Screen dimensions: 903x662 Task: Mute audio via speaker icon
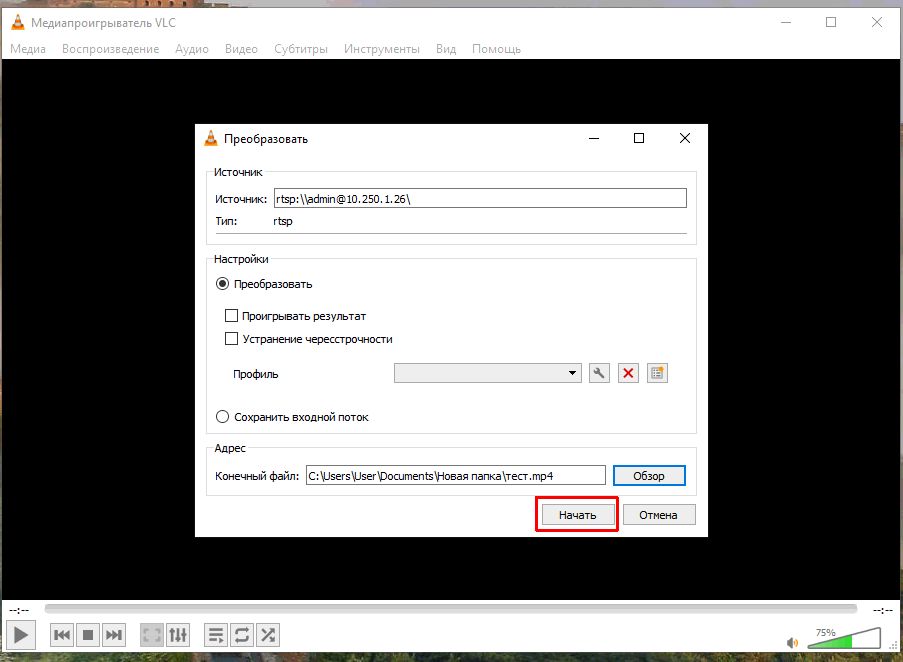click(792, 642)
